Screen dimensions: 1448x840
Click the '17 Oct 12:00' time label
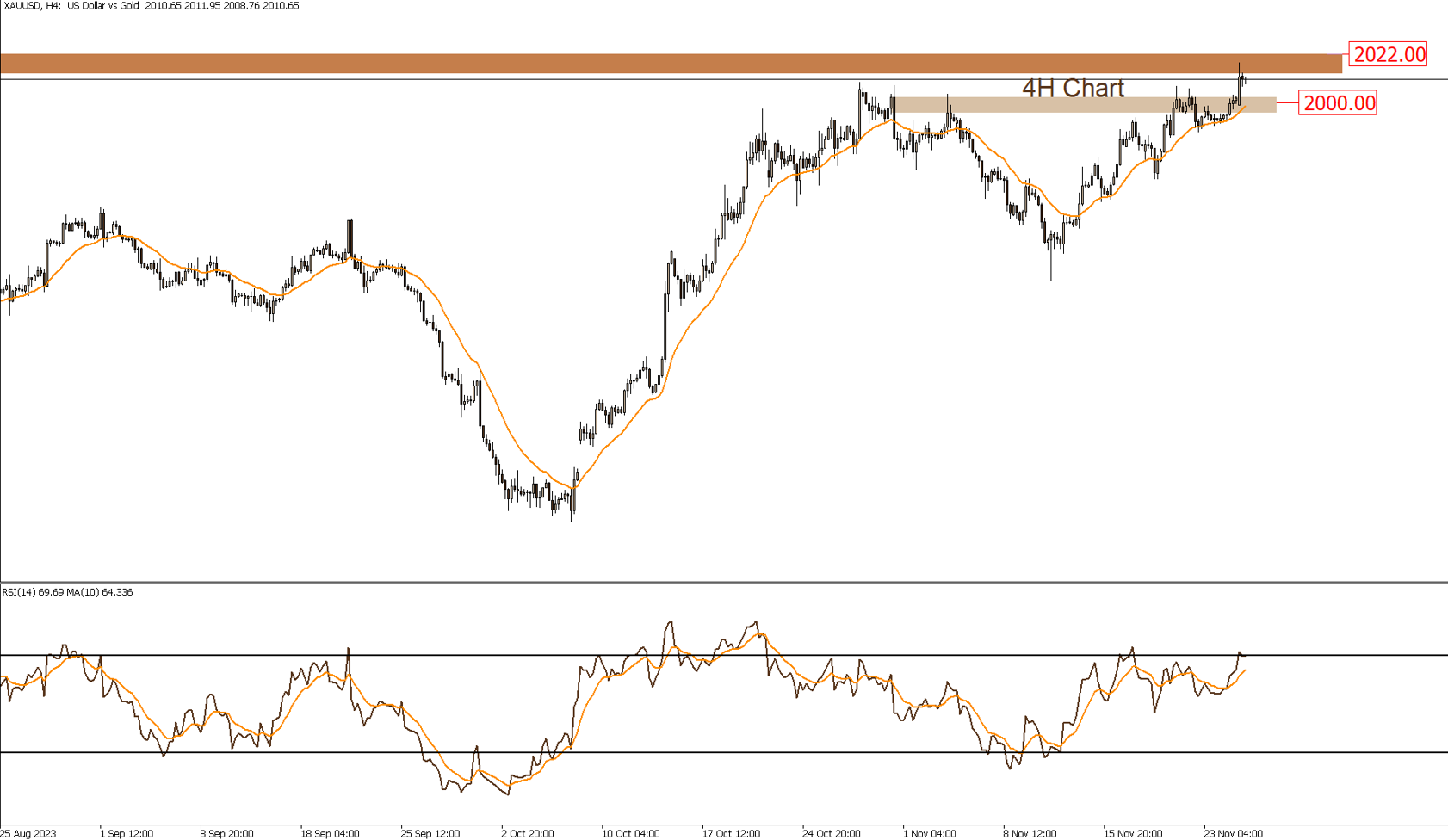click(x=731, y=833)
